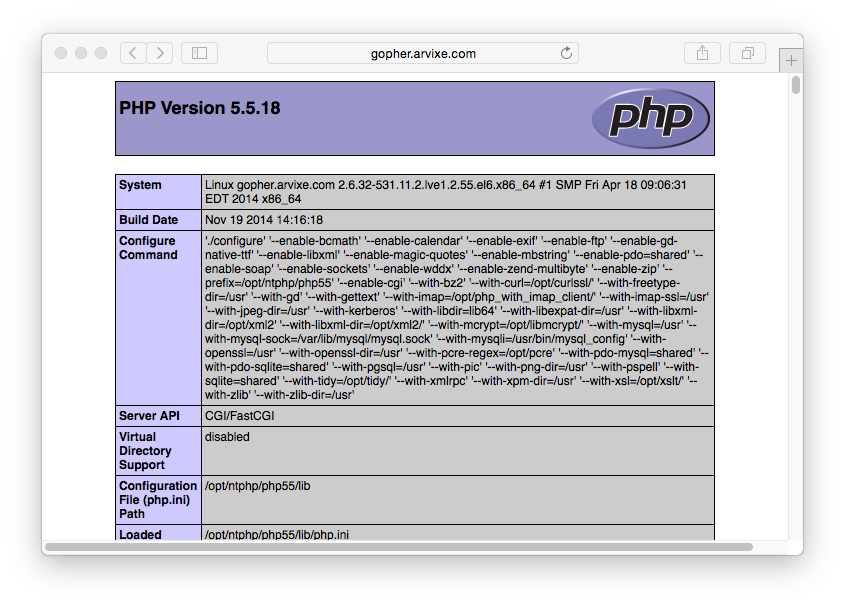Click the './configure' command text
845x605 pixels.
[x=235, y=241]
